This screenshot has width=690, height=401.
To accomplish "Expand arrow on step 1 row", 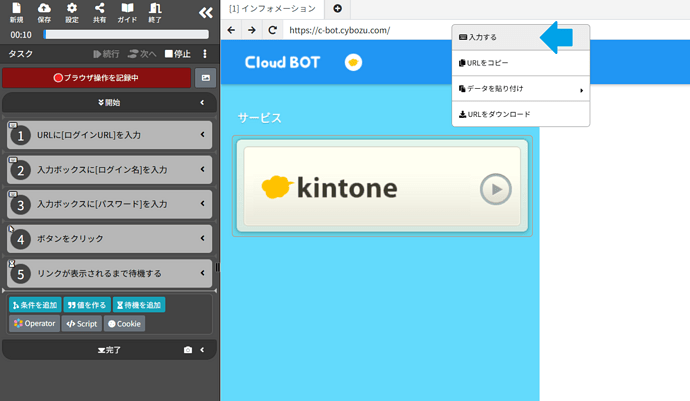I will (x=202, y=135).
